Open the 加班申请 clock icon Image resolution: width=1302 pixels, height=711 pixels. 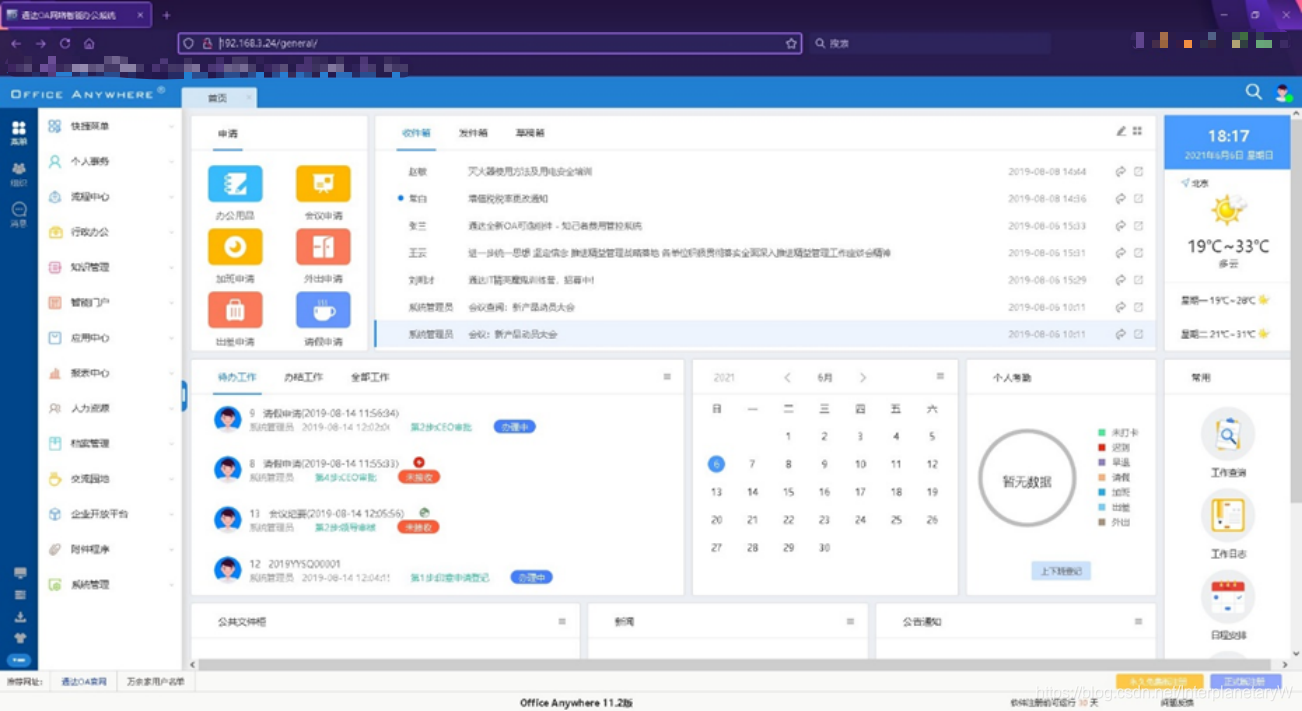(x=235, y=247)
